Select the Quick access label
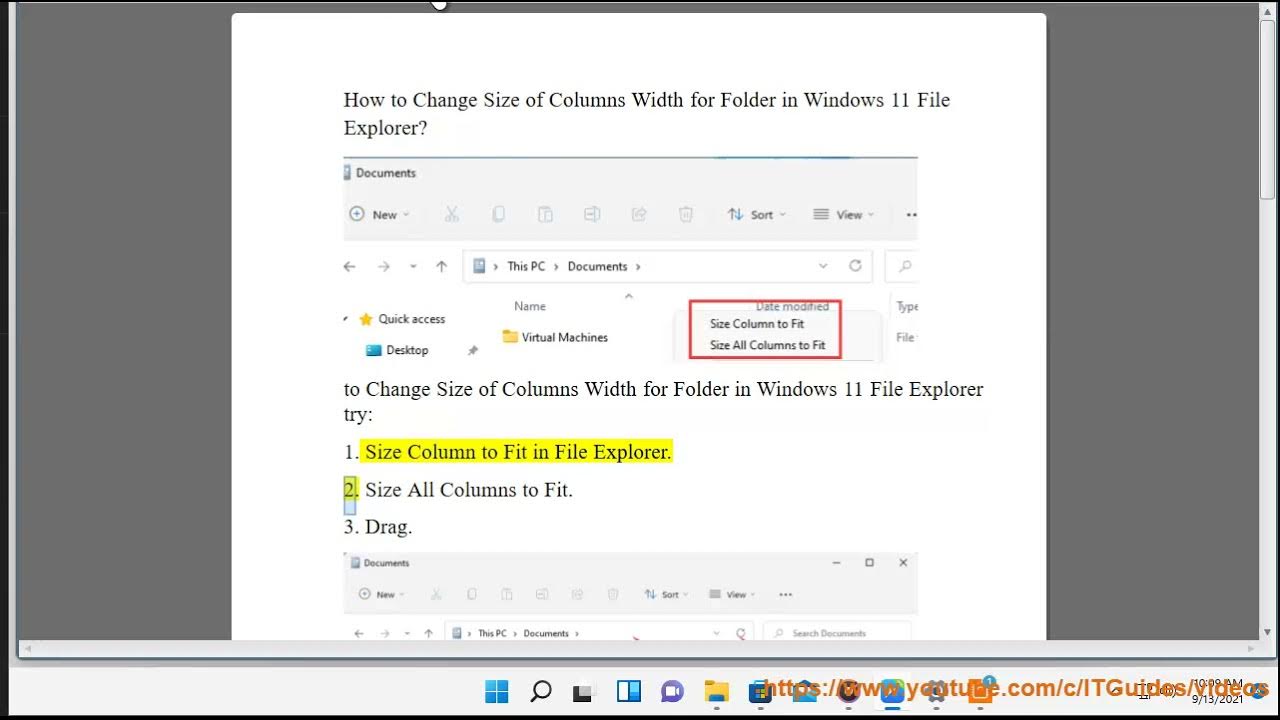The height and width of the screenshot is (720, 1280). click(412, 319)
